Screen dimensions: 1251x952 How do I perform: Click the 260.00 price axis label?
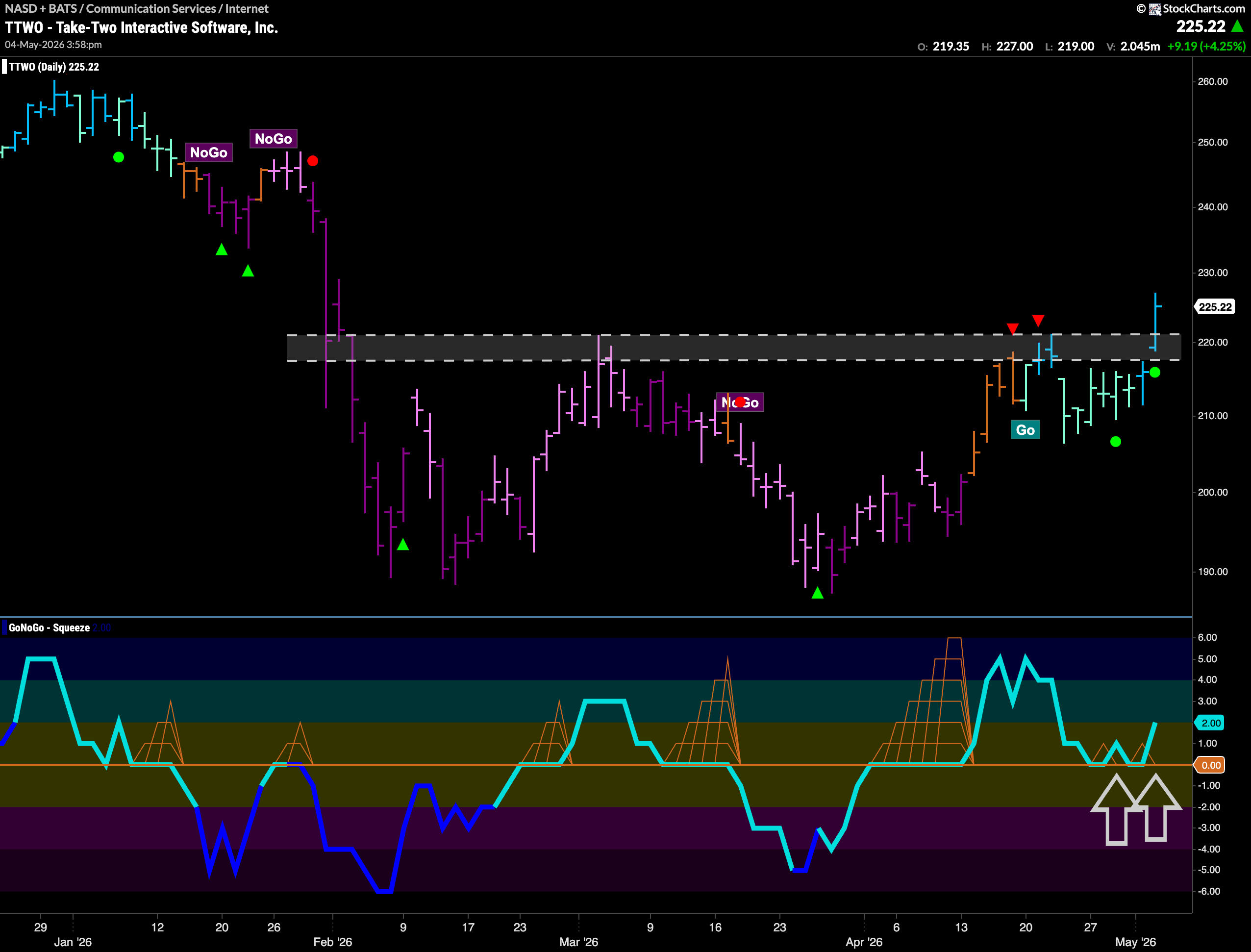pyautogui.click(x=1212, y=81)
